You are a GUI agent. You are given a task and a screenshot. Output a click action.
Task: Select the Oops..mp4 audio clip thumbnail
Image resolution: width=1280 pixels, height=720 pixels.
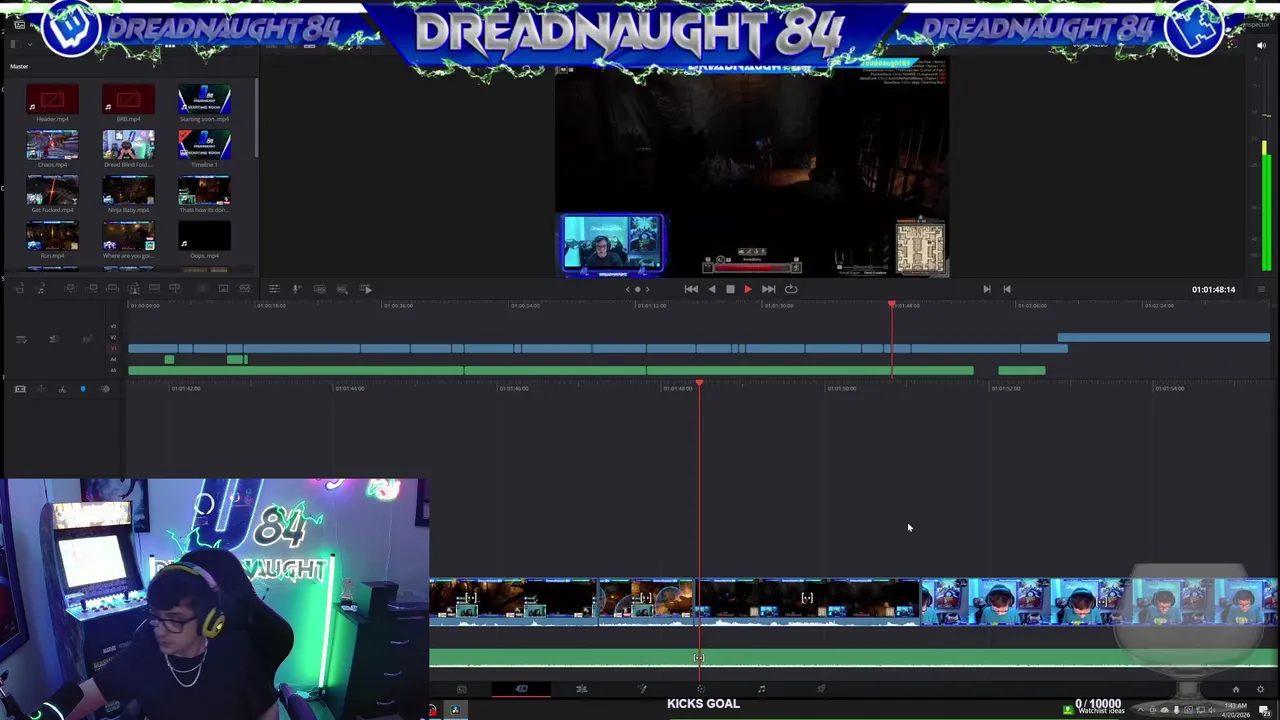coord(204,236)
